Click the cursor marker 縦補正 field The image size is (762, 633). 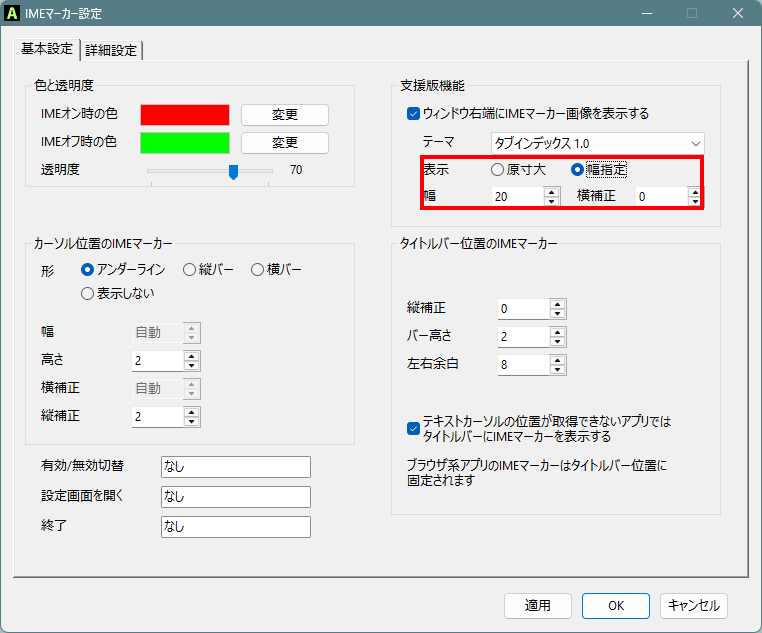[157, 416]
